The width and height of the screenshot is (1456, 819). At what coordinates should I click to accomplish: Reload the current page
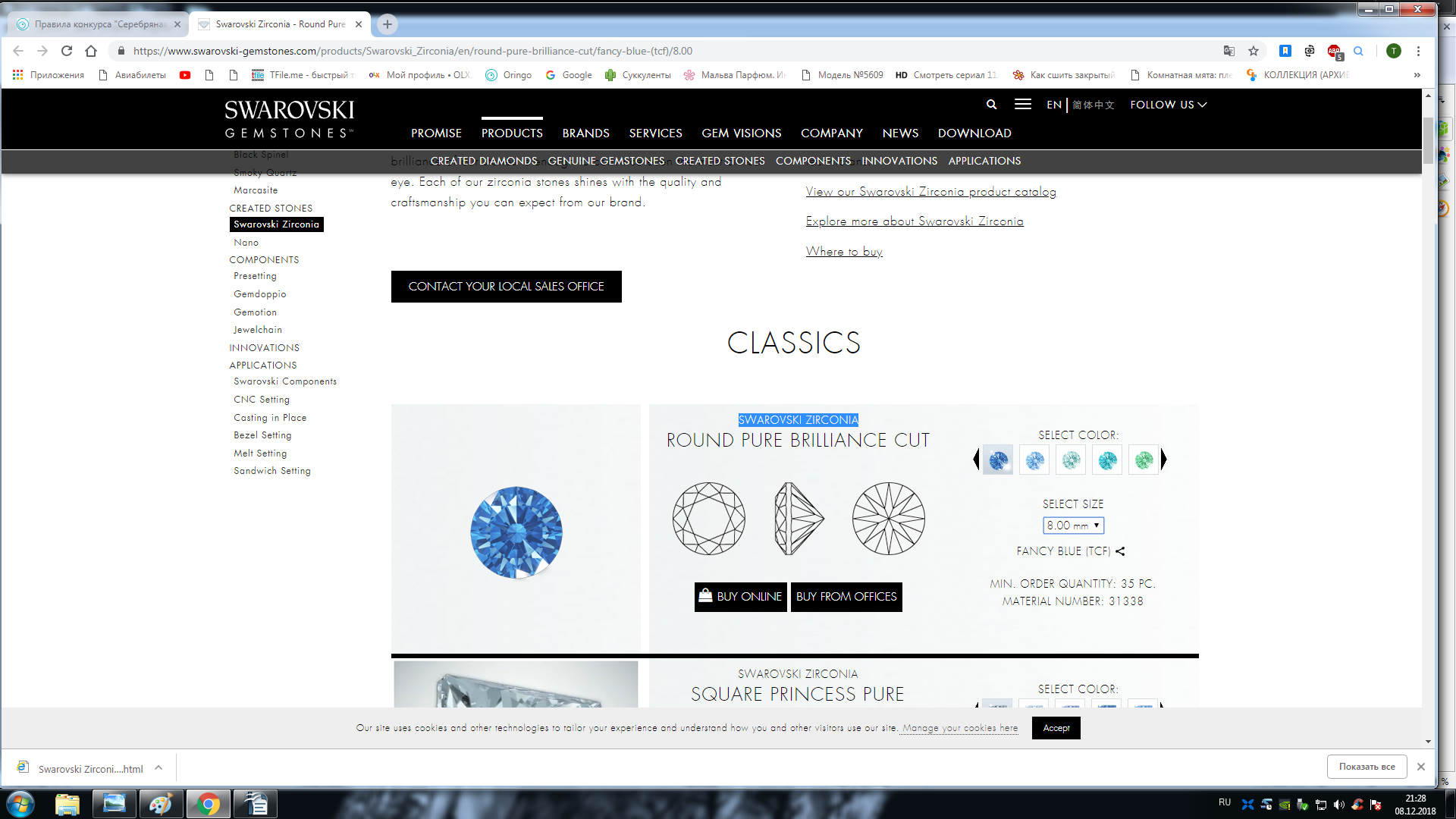tap(67, 51)
